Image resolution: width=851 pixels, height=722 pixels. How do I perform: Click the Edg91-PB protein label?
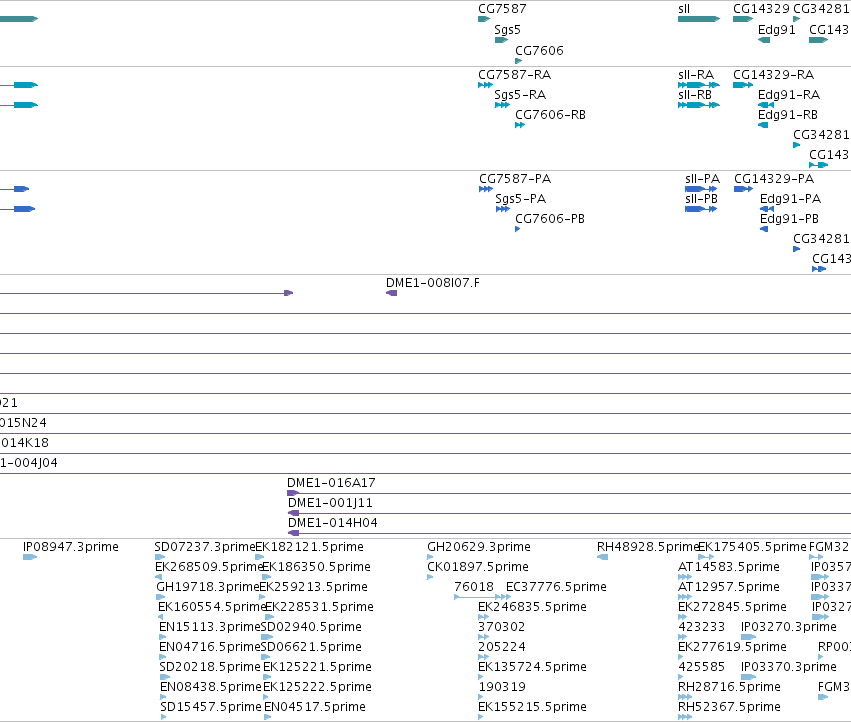pyautogui.click(x=790, y=219)
